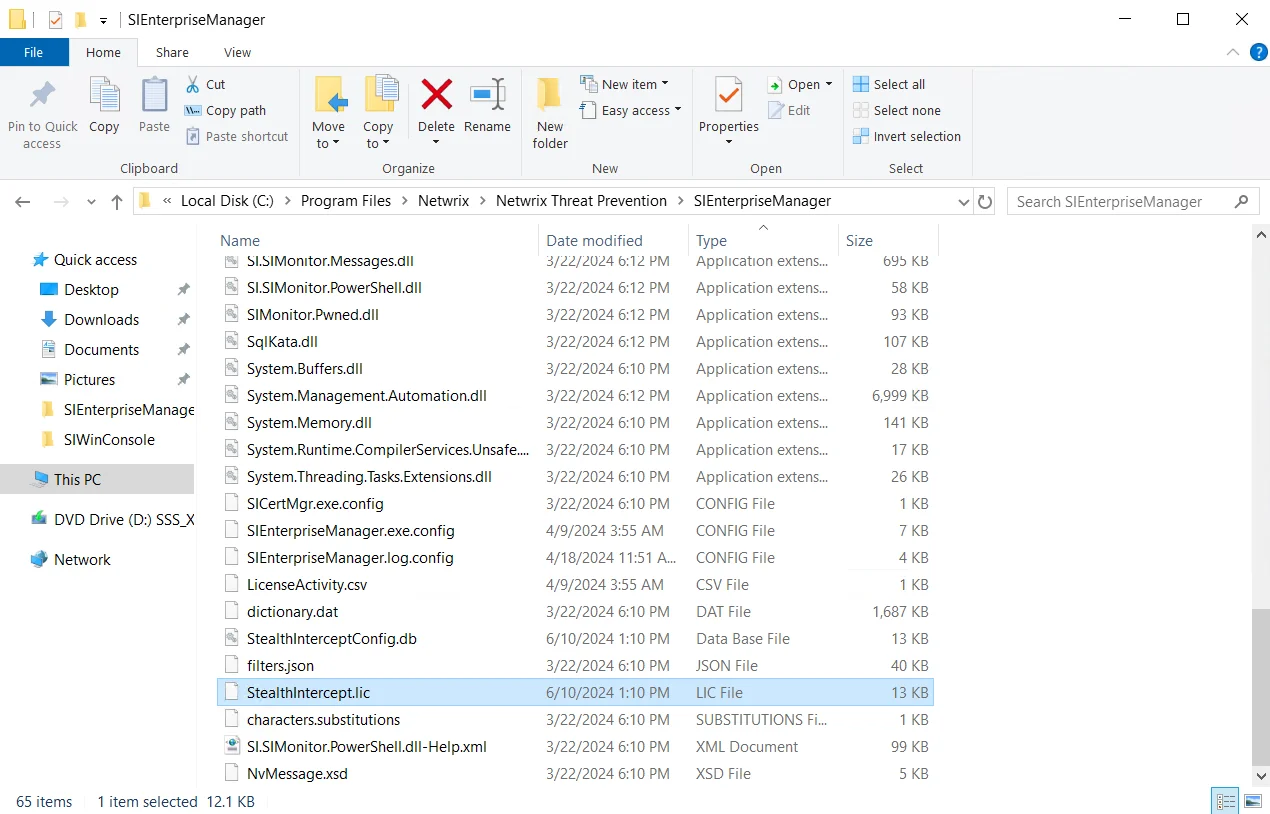
Task: Select the LicenseActivity.csv file
Action: pyautogui.click(x=307, y=584)
